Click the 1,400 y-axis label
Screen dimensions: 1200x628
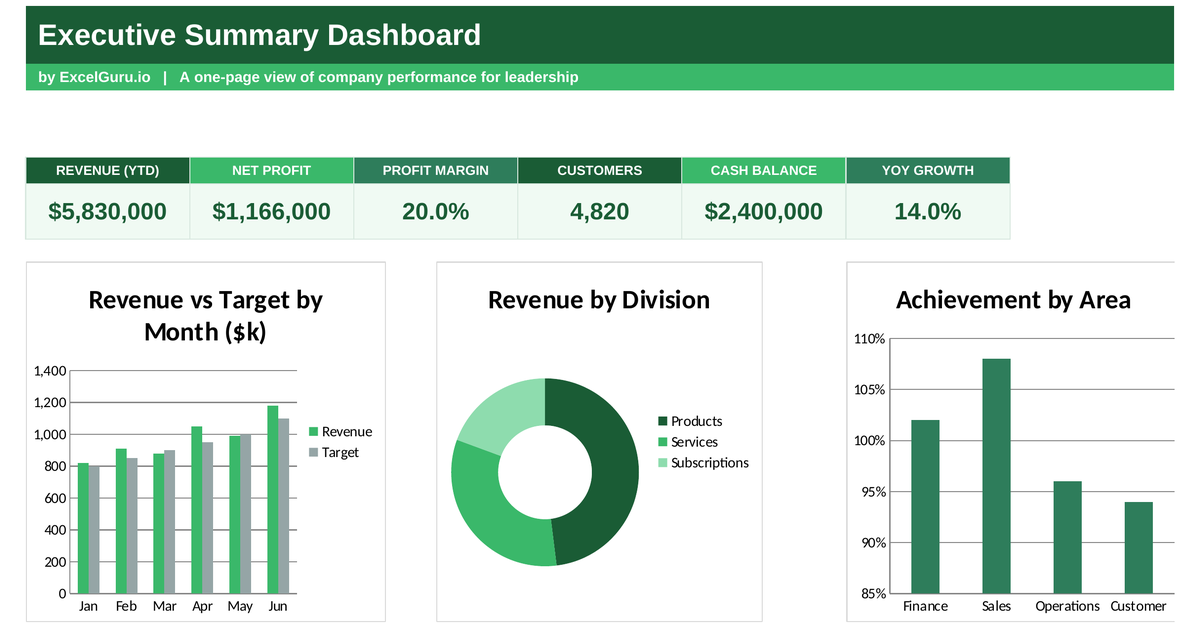tap(50, 371)
